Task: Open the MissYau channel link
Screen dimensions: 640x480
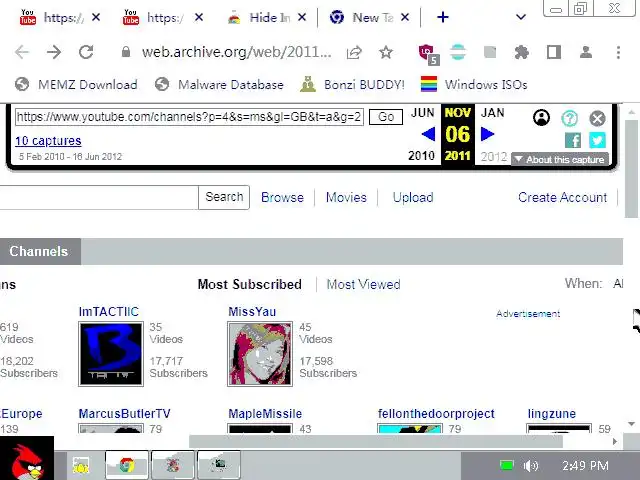Action: pos(252,312)
